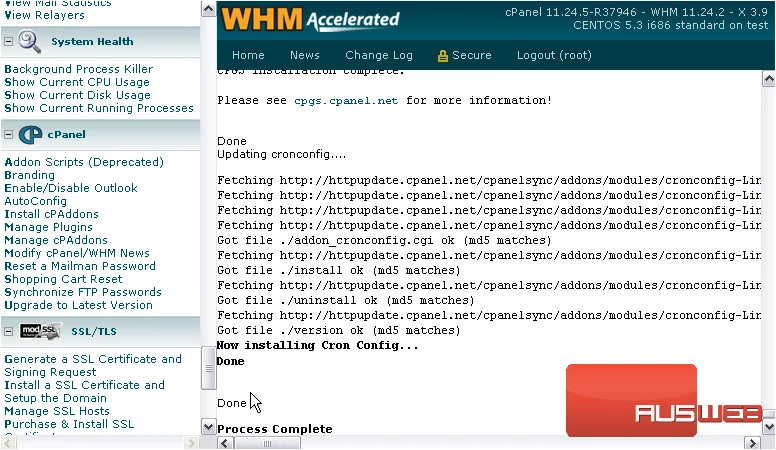Open View Relayers
Screen dimensions: 776x450
pos(45,15)
